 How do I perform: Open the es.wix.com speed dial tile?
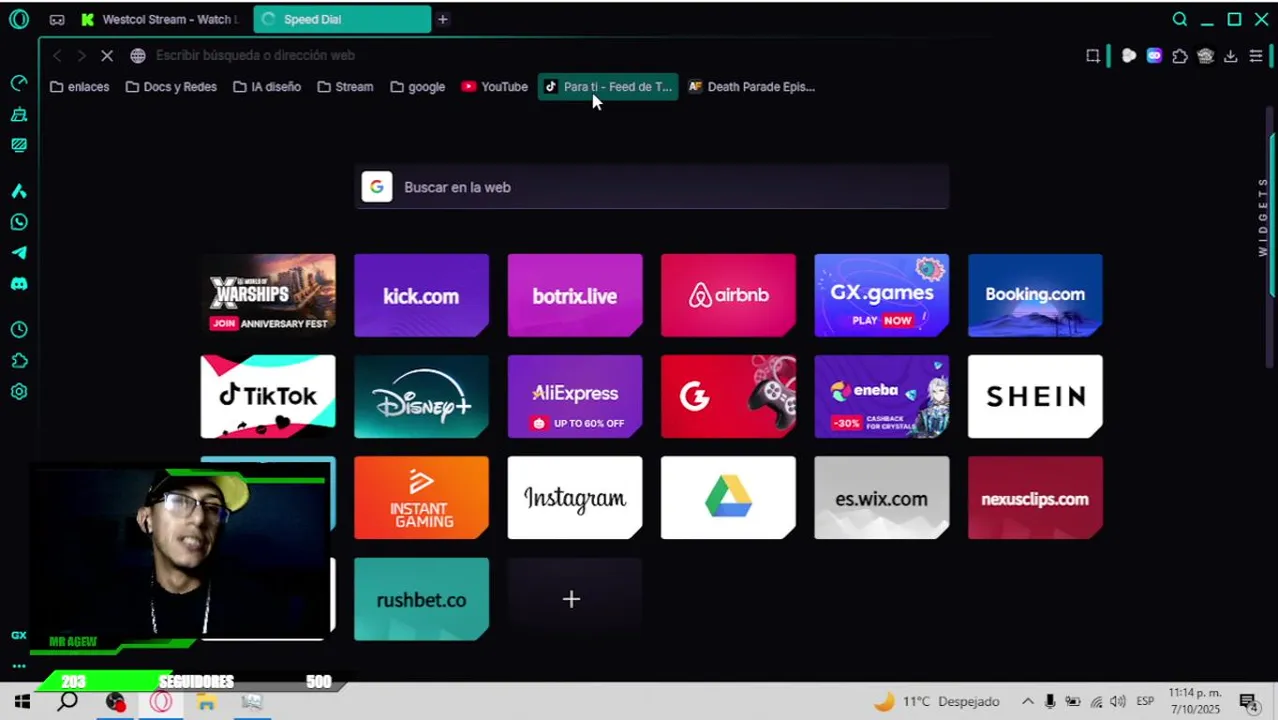881,498
